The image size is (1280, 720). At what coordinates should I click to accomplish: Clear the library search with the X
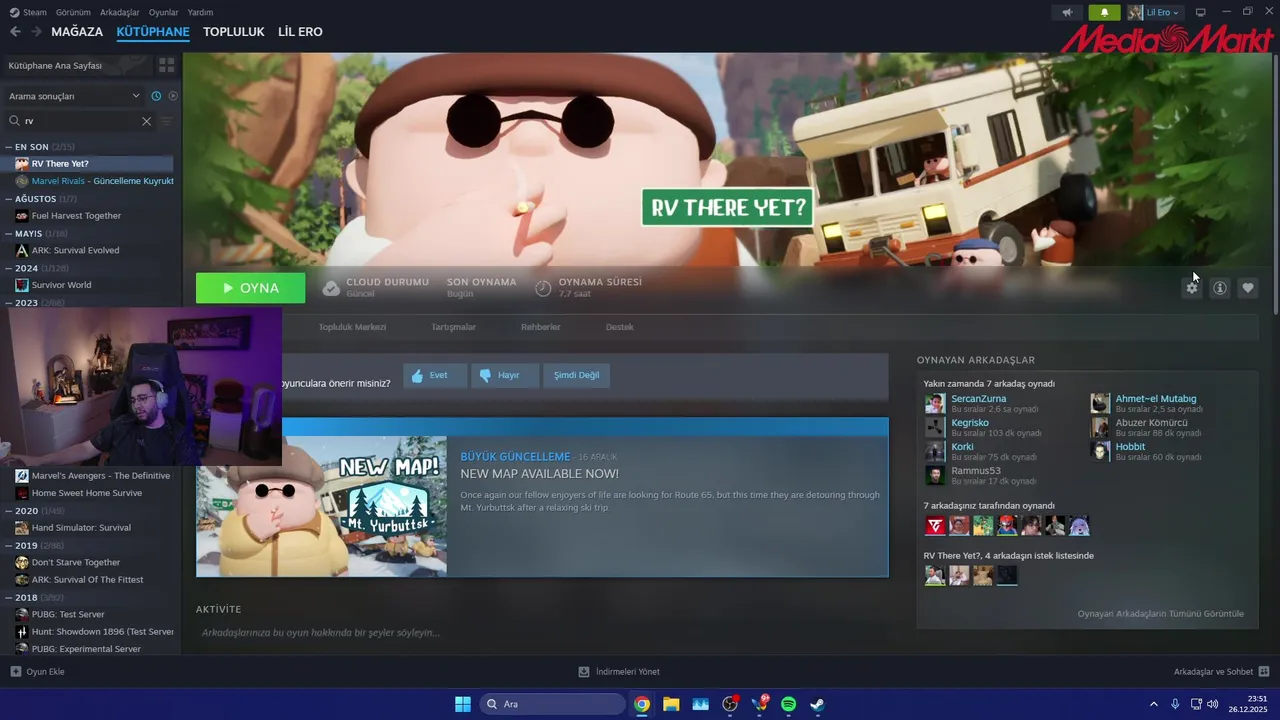[146, 121]
